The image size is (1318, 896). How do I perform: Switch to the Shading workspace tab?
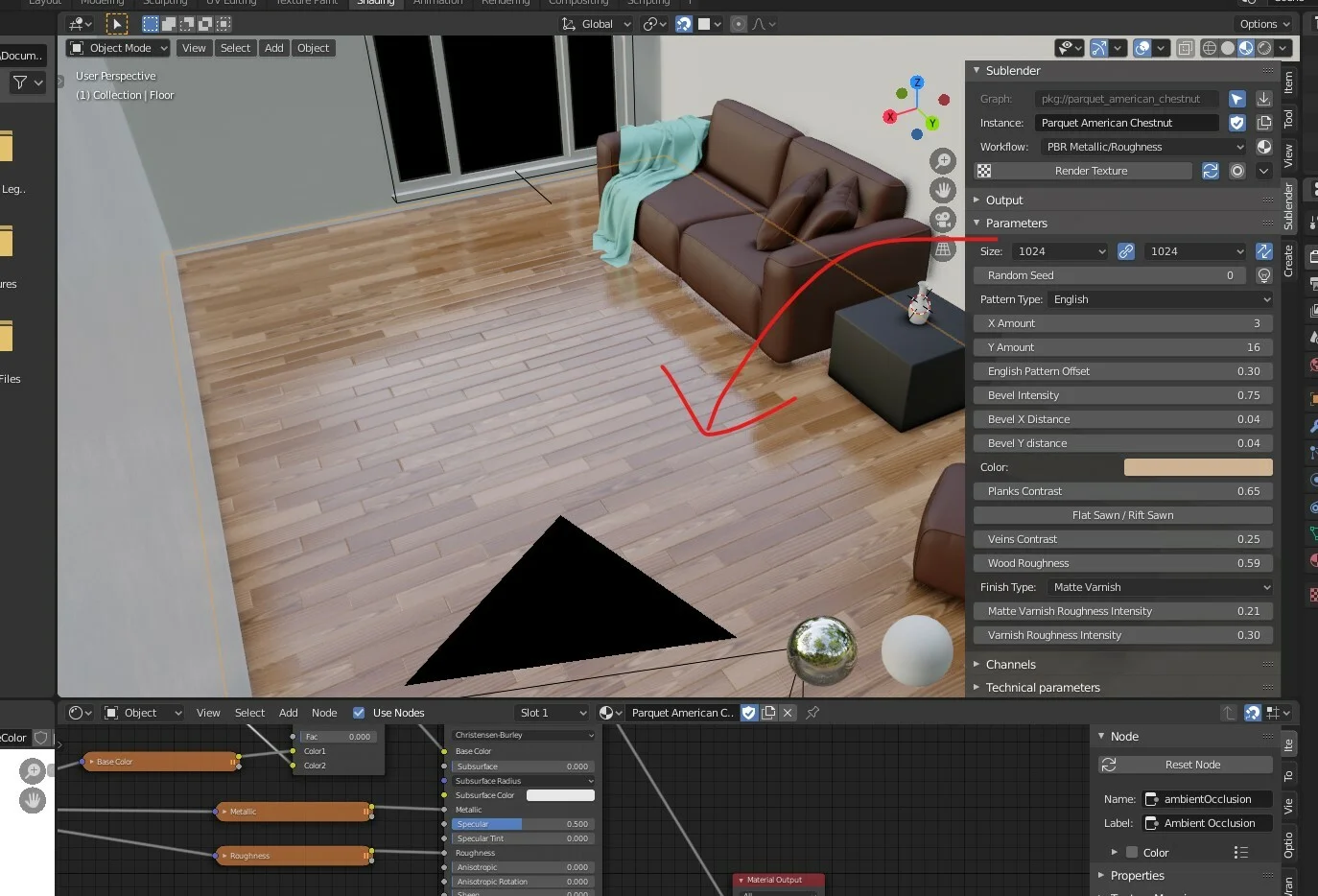click(x=375, y=3)
